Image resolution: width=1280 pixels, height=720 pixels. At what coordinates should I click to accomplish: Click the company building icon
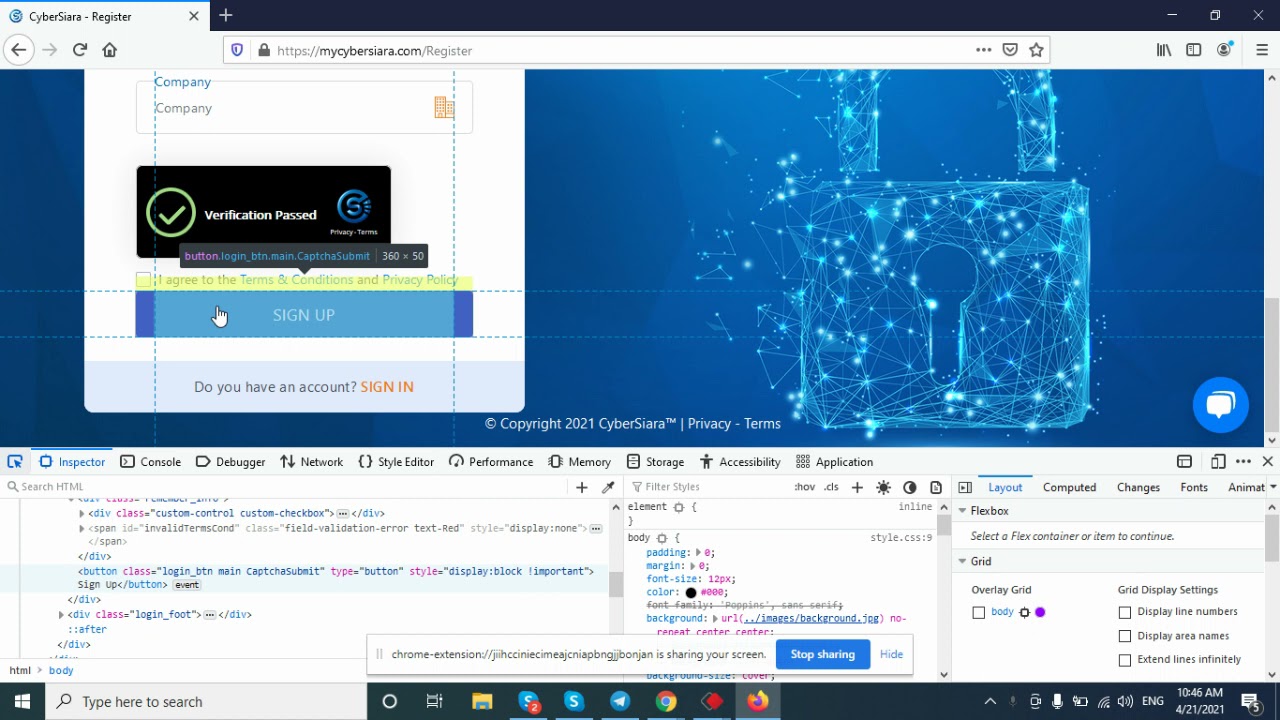tap(444, 107)
